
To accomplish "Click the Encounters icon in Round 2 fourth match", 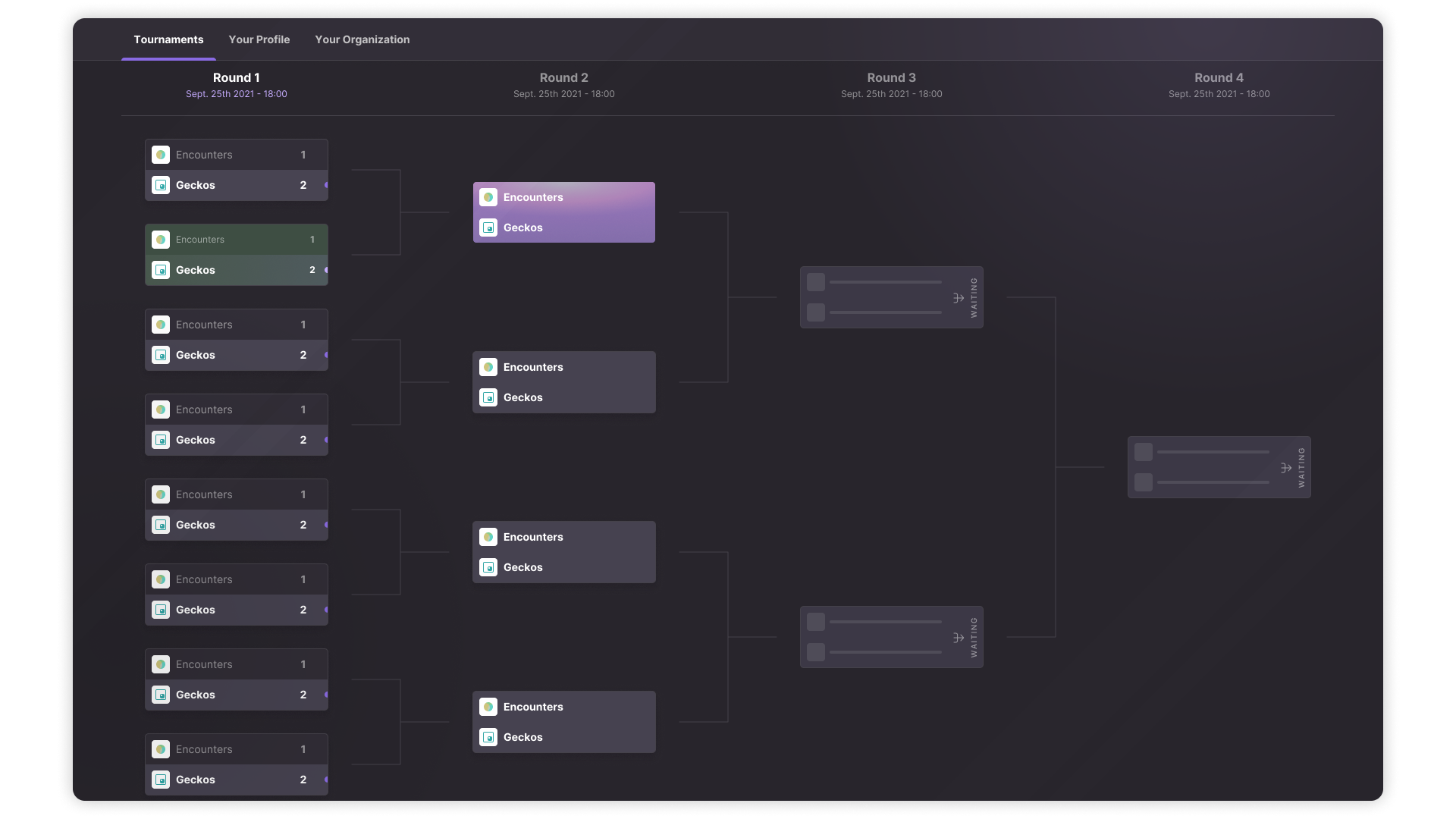I will 488,707.
